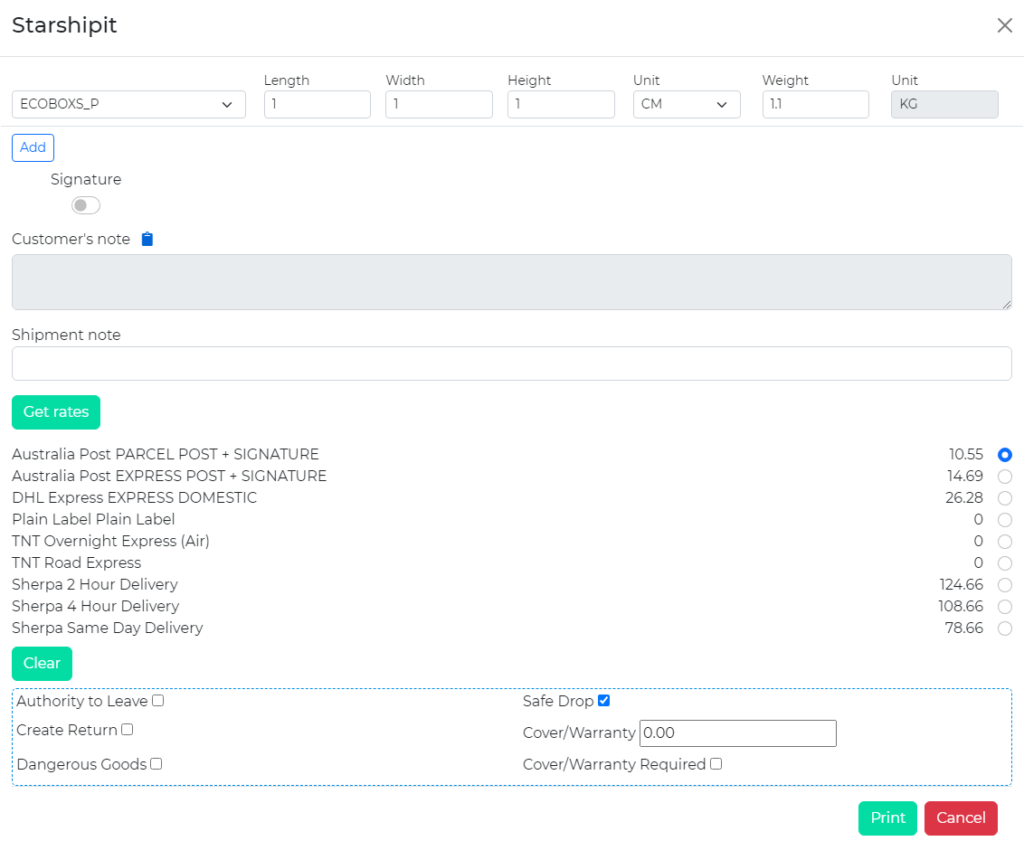The image size is (1024, 860).
Task: Click the Get rates button
Action: click(55, 411)
